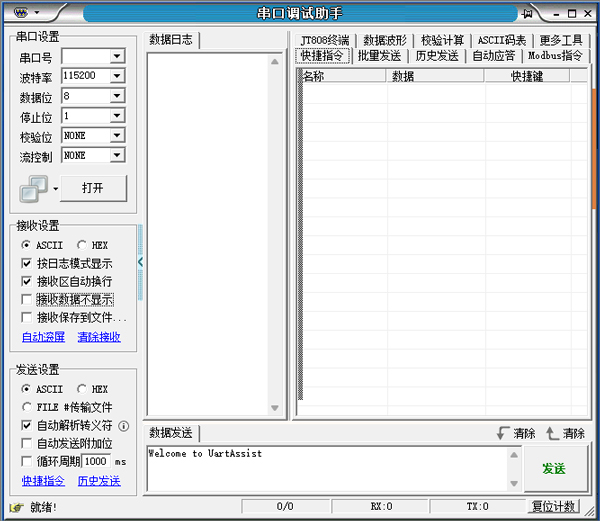Click the pin window icon in title bar

point(527,13)
